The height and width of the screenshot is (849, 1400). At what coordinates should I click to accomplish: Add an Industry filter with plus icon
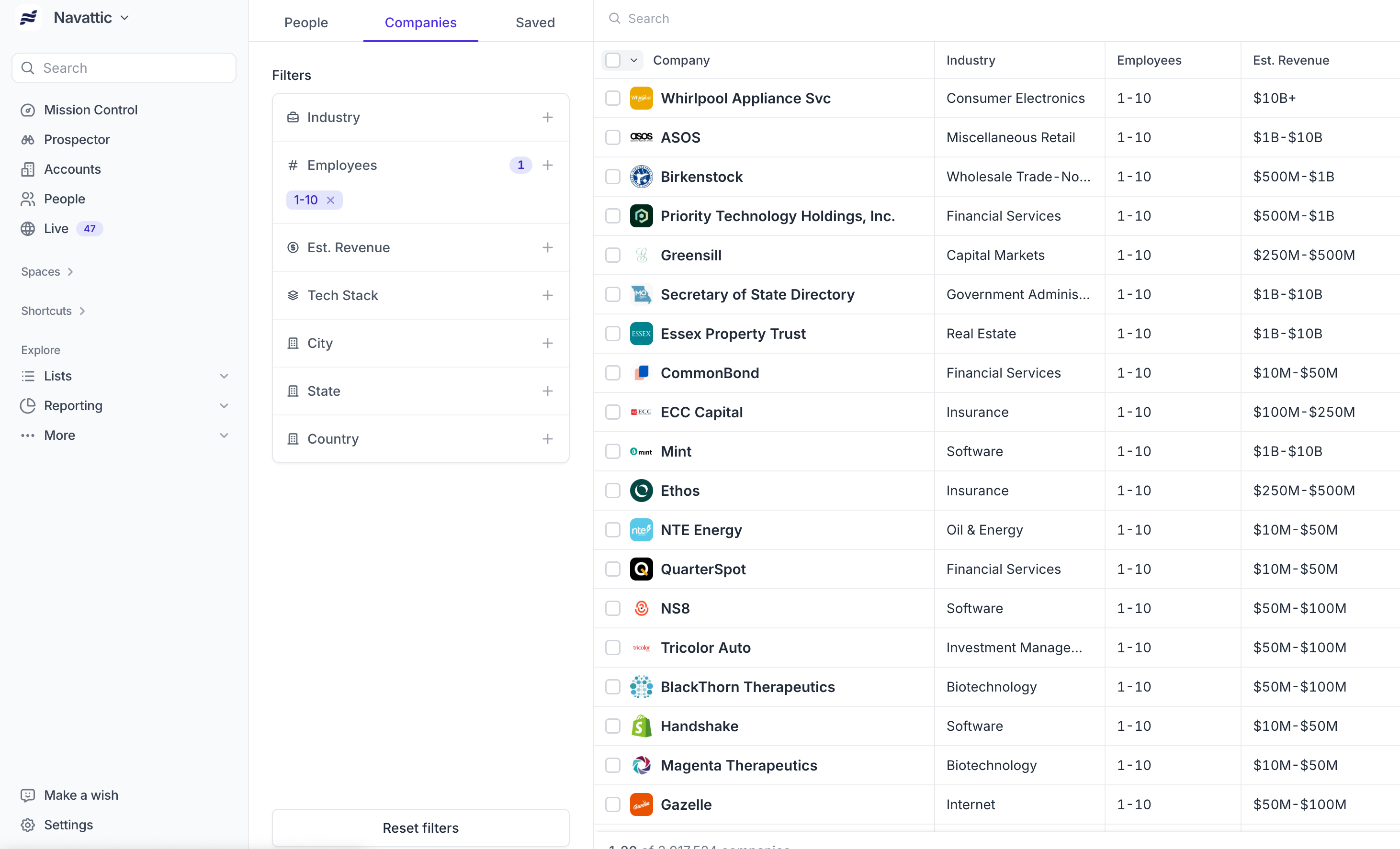(547, 117)
